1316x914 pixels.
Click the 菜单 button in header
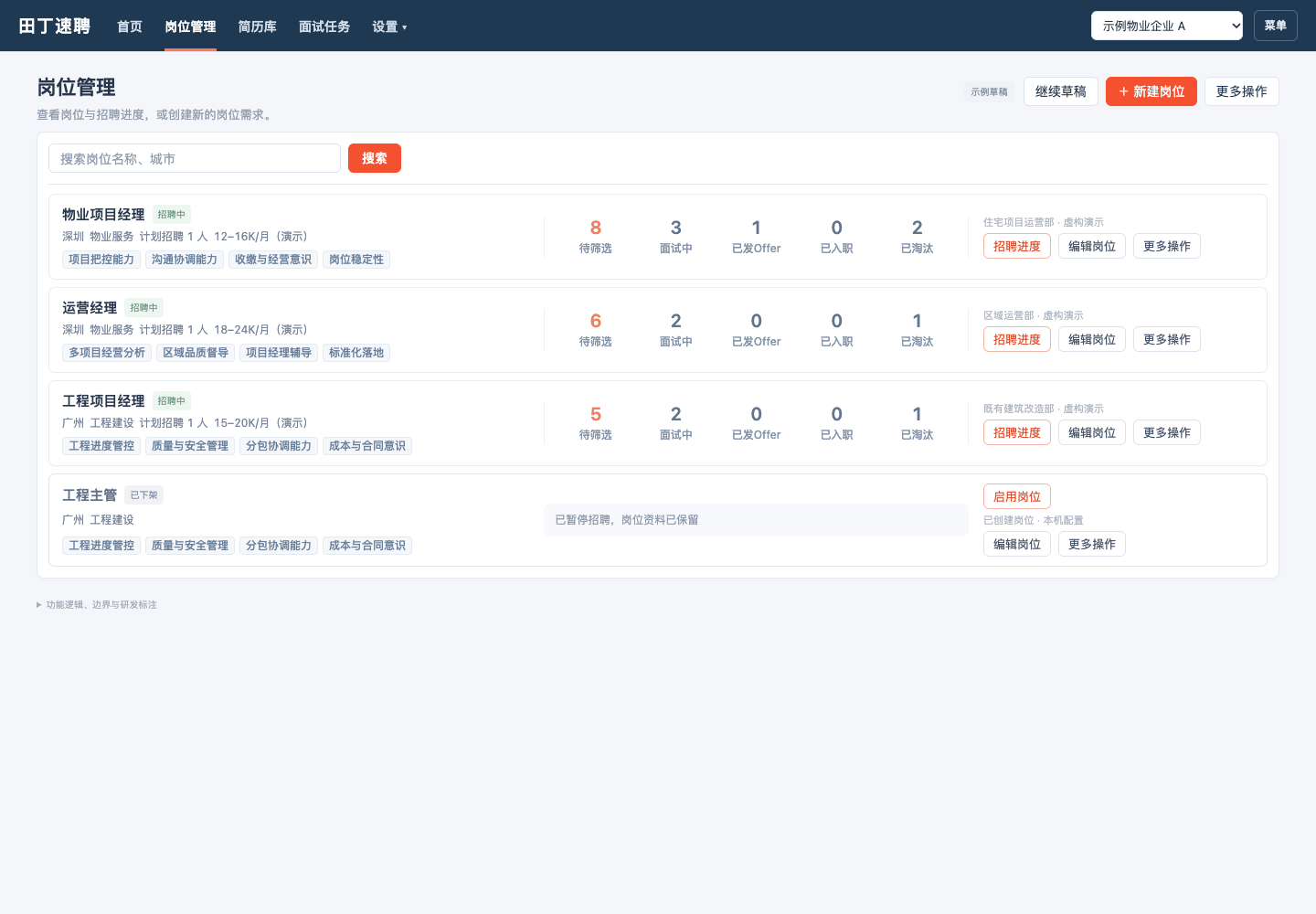coord(1276,26)
